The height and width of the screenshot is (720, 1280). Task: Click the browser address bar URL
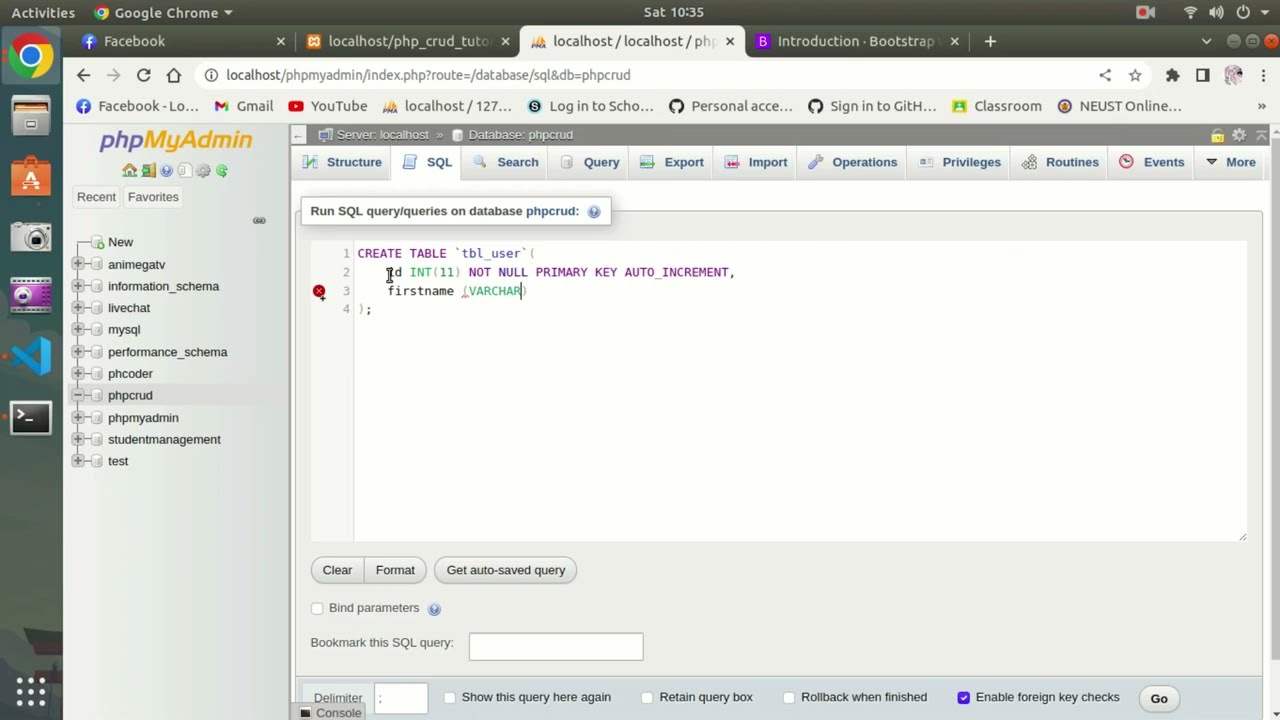click(x=428, y=75)
